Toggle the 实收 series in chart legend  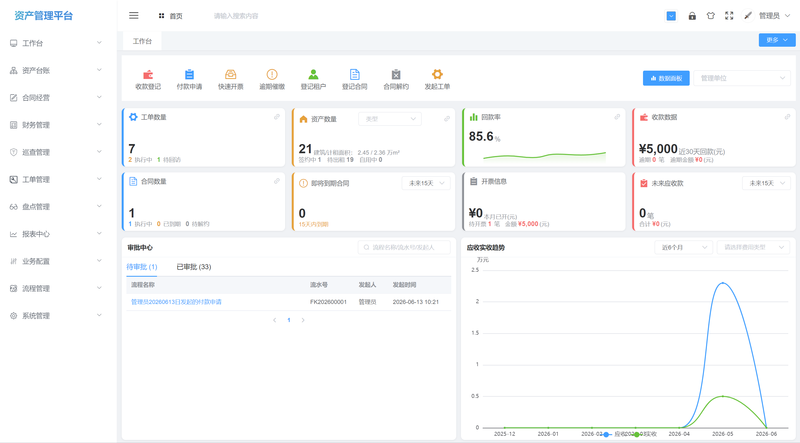tap(646, 434)
